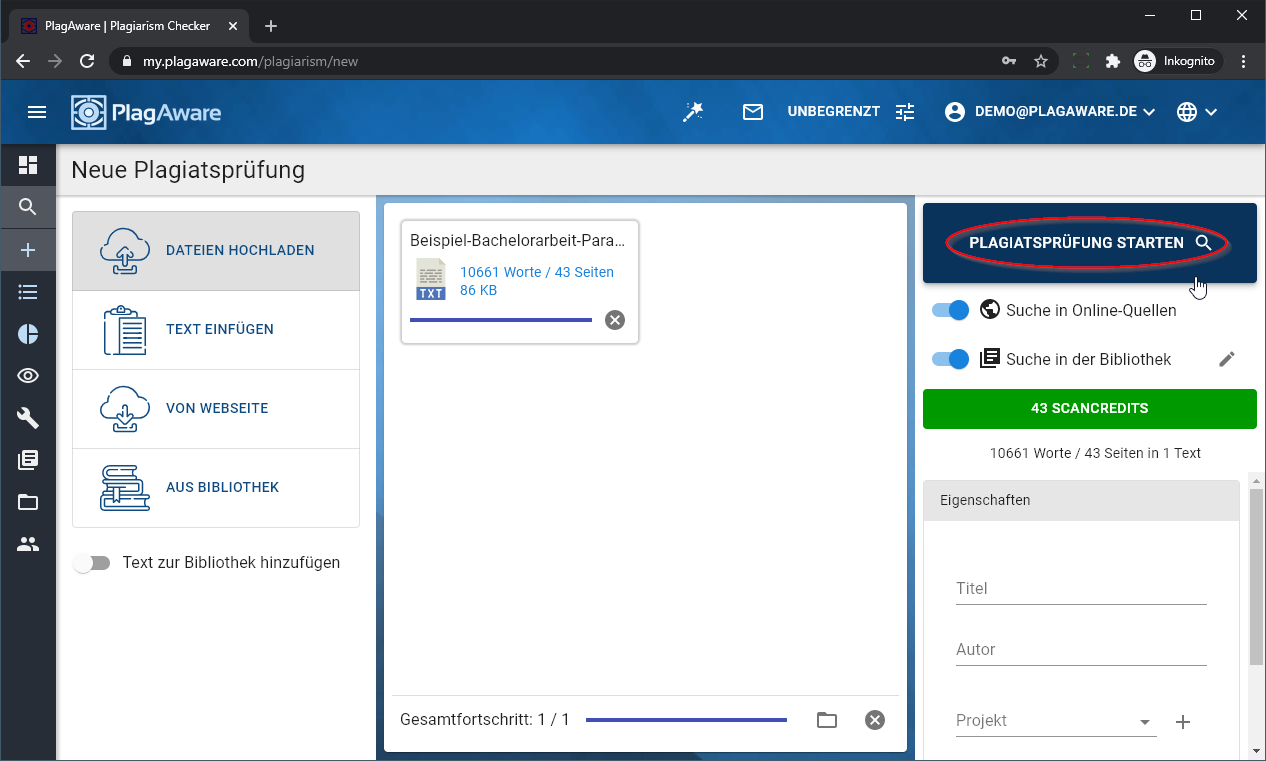Select VON WEBSEITE option
Viewport: 1266px width, 761px height.
click(216, 409)
